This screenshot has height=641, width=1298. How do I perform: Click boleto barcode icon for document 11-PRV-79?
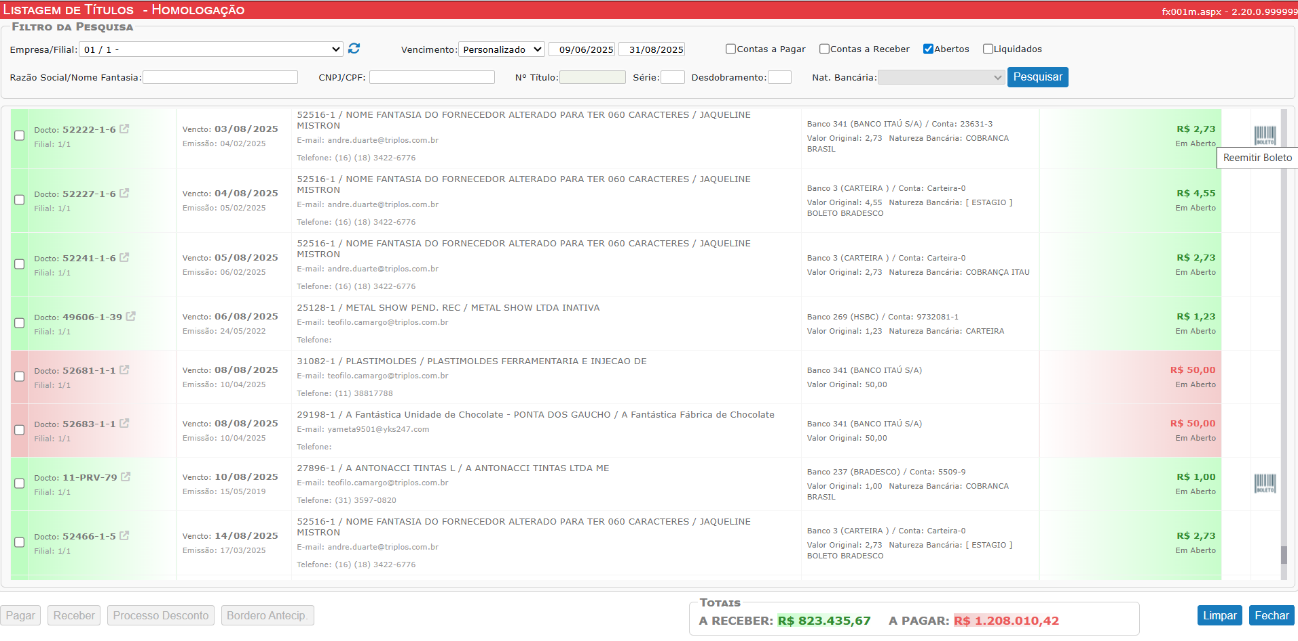1265,484
